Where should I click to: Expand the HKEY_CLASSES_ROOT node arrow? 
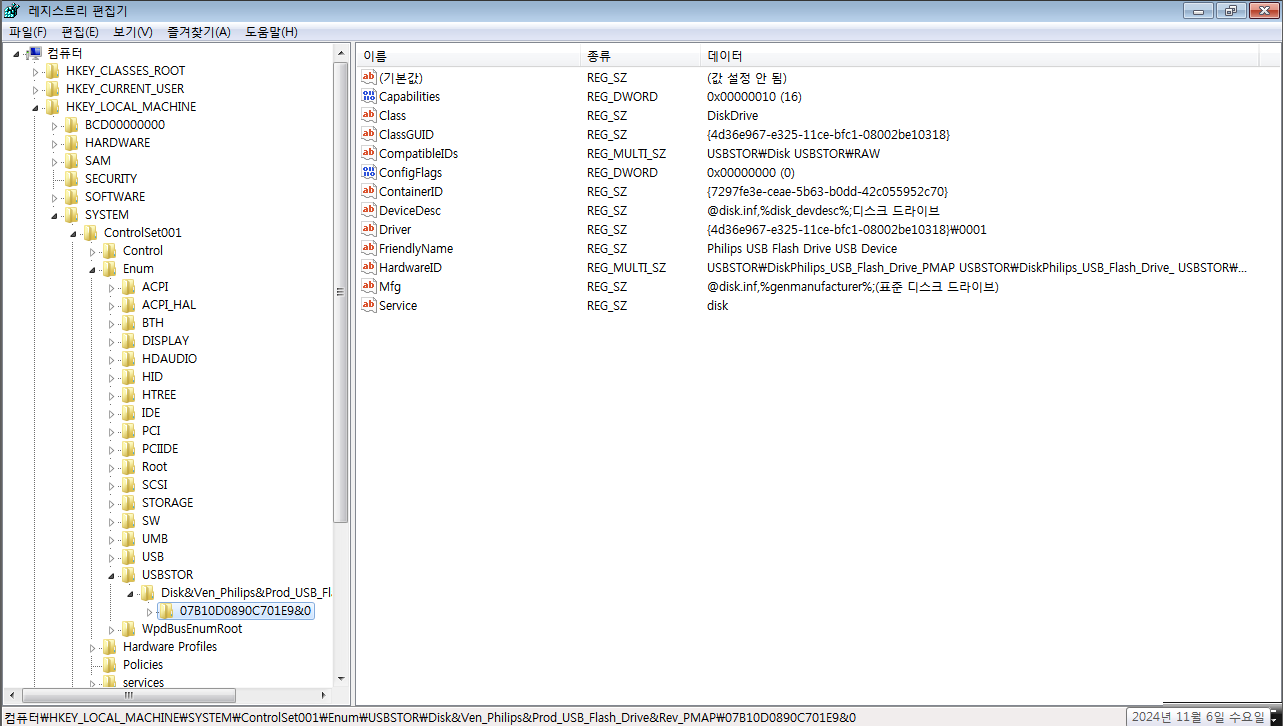36,72
